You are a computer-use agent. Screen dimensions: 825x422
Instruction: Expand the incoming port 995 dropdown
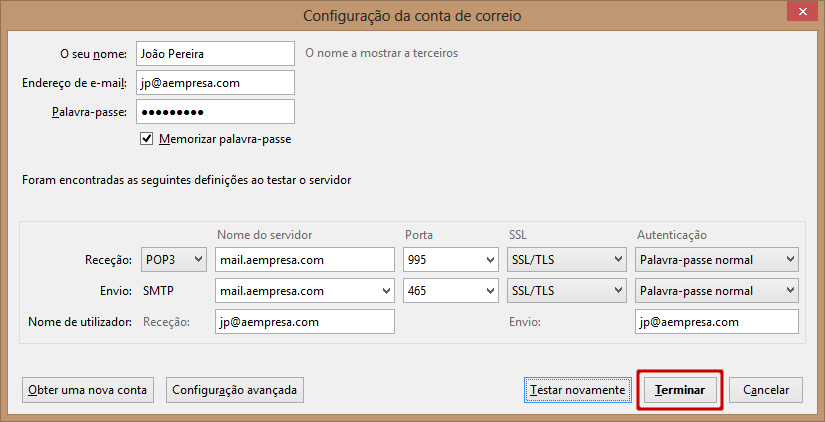[x=451, y=259]
